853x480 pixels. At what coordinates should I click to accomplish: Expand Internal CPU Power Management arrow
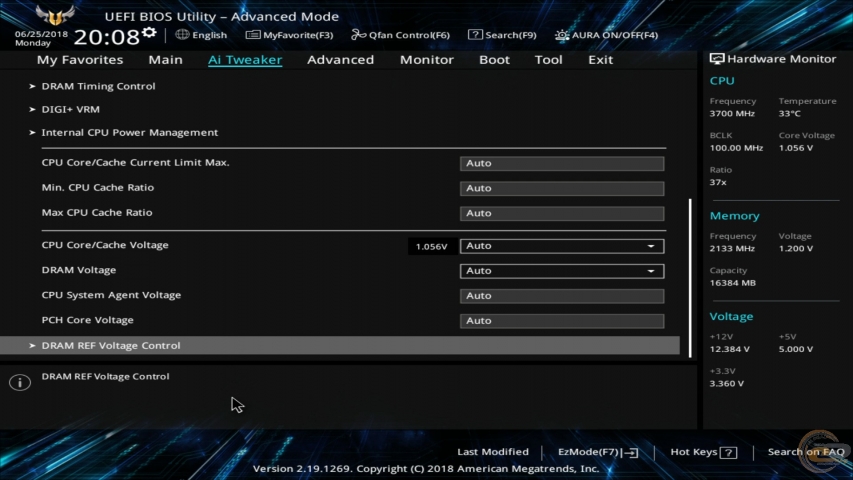coord(32,133)
